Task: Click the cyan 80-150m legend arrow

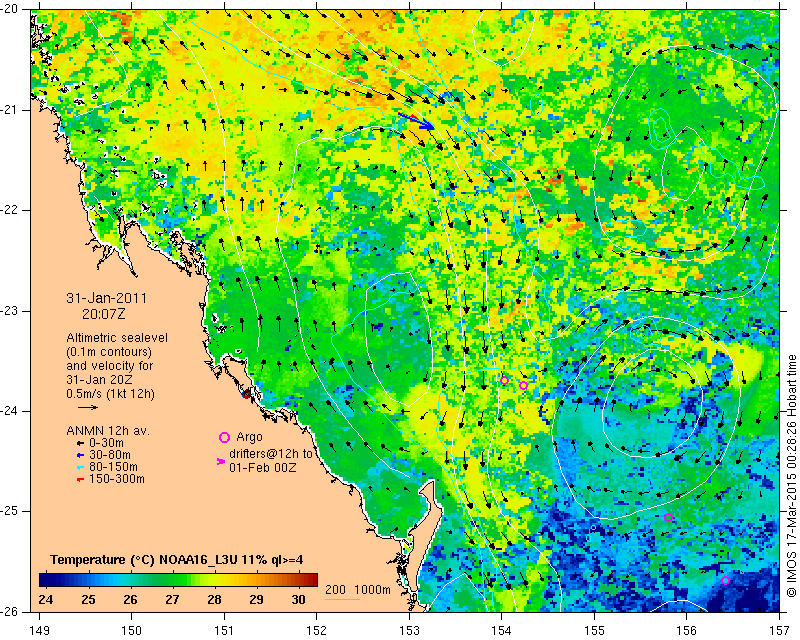Action: point(80,467)
